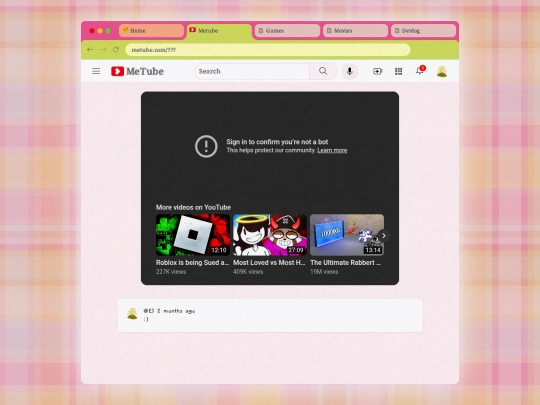540x405 pixels.
Task: Open the 'Roblox is being Sued' title
Action: coord(192,262)
